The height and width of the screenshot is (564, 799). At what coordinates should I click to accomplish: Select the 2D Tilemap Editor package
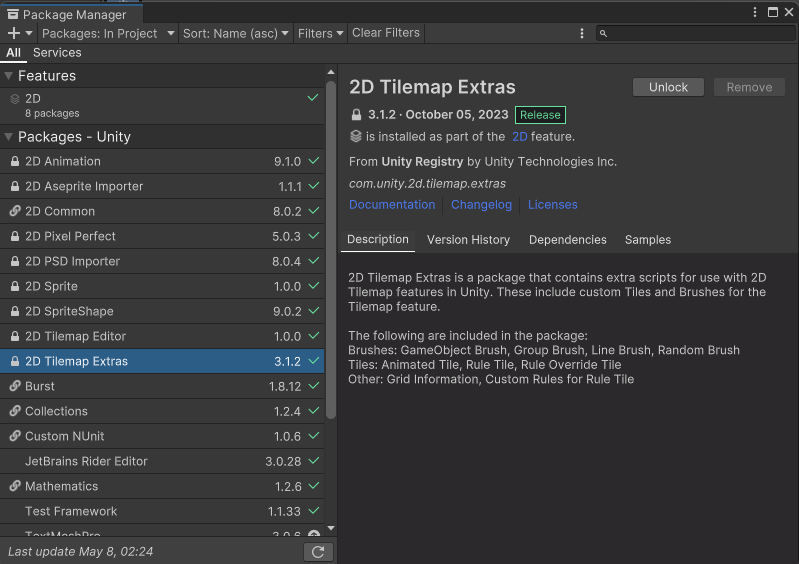(x=162, y=336)
